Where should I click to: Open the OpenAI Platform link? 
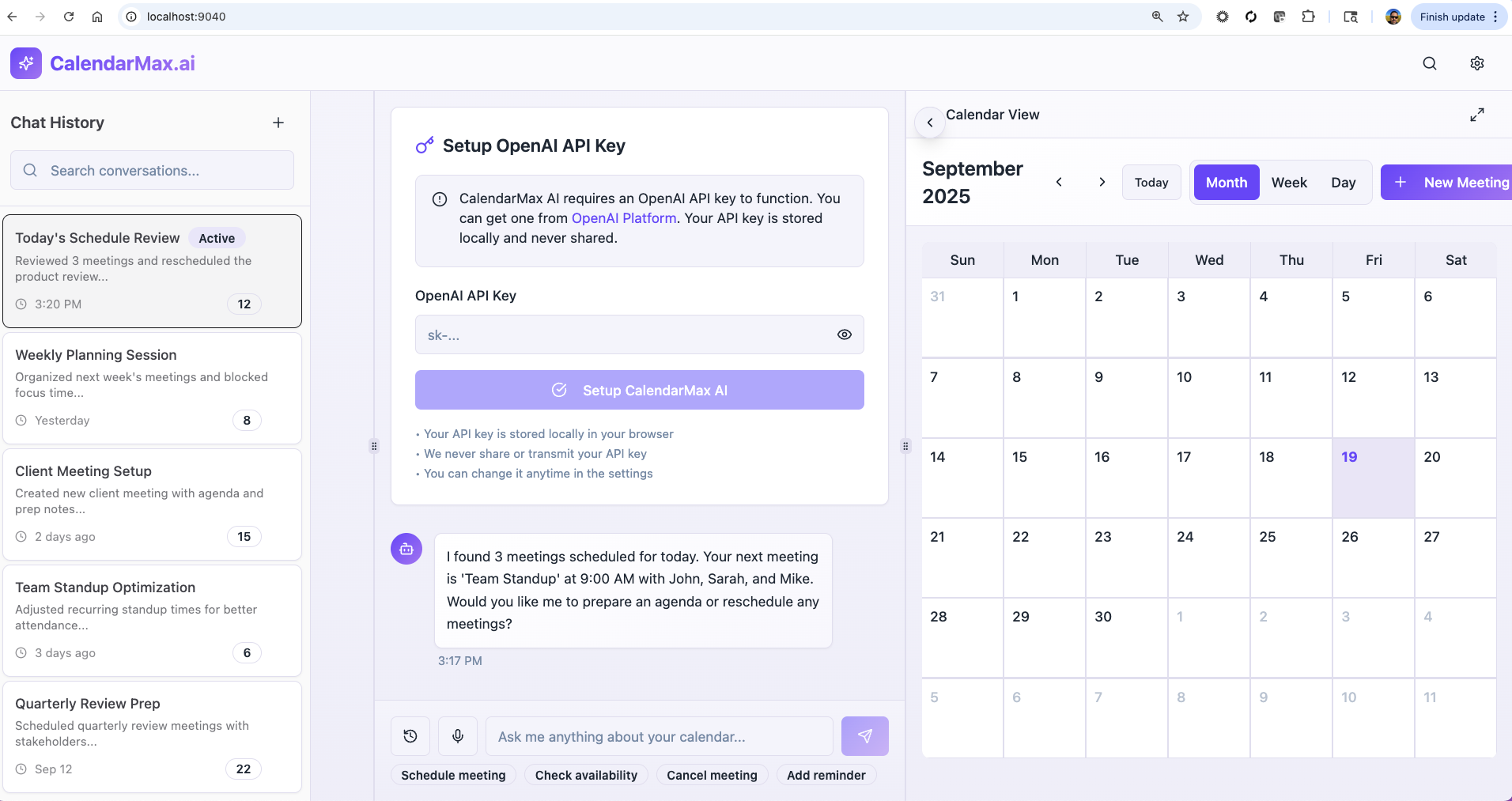(x=624, y=218)
